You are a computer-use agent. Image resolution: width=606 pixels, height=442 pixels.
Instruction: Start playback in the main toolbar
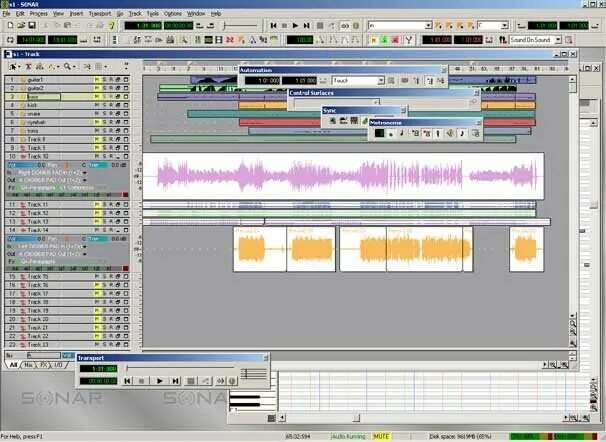[295, 26]
